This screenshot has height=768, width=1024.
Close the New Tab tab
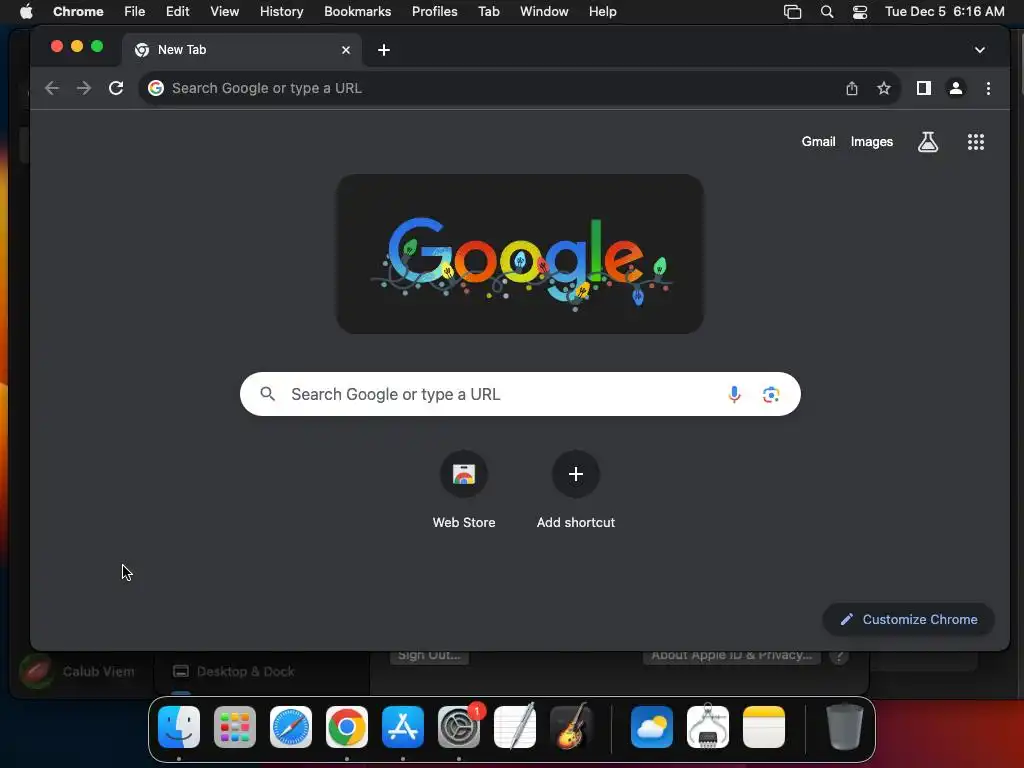pyautogui.click(x=346, y=50)
